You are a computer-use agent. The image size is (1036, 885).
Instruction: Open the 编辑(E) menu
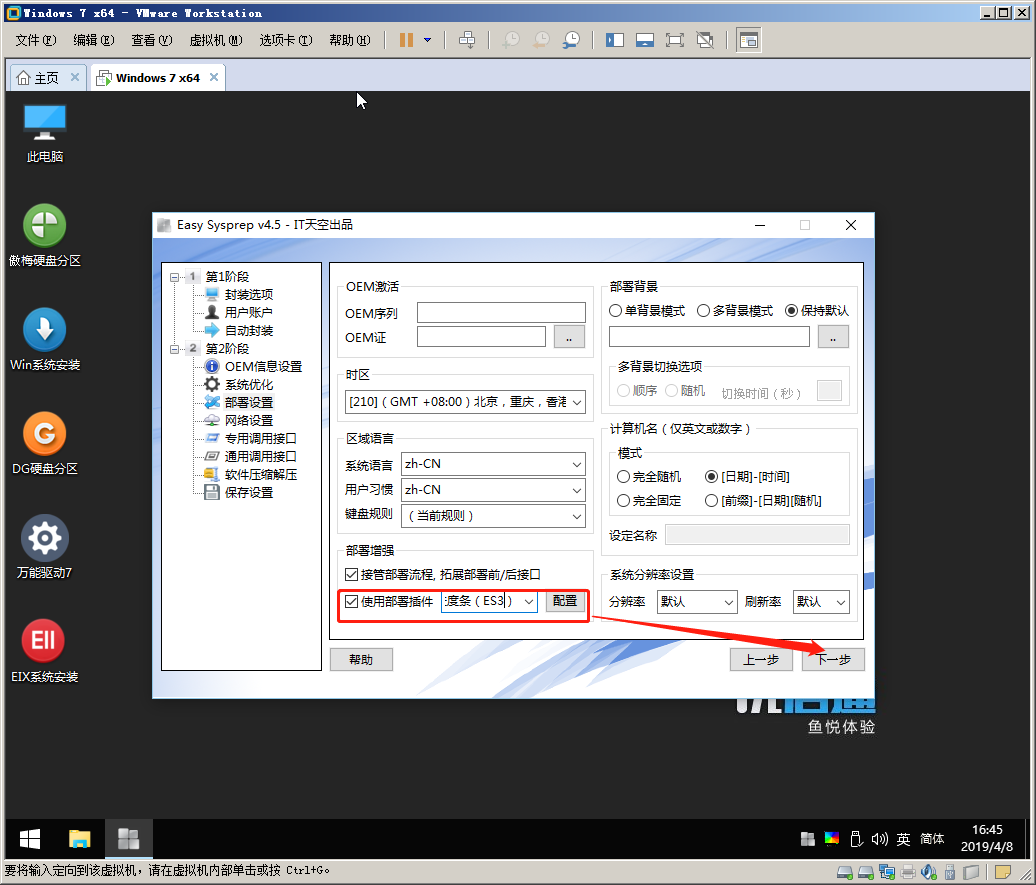tap(94, 40)
